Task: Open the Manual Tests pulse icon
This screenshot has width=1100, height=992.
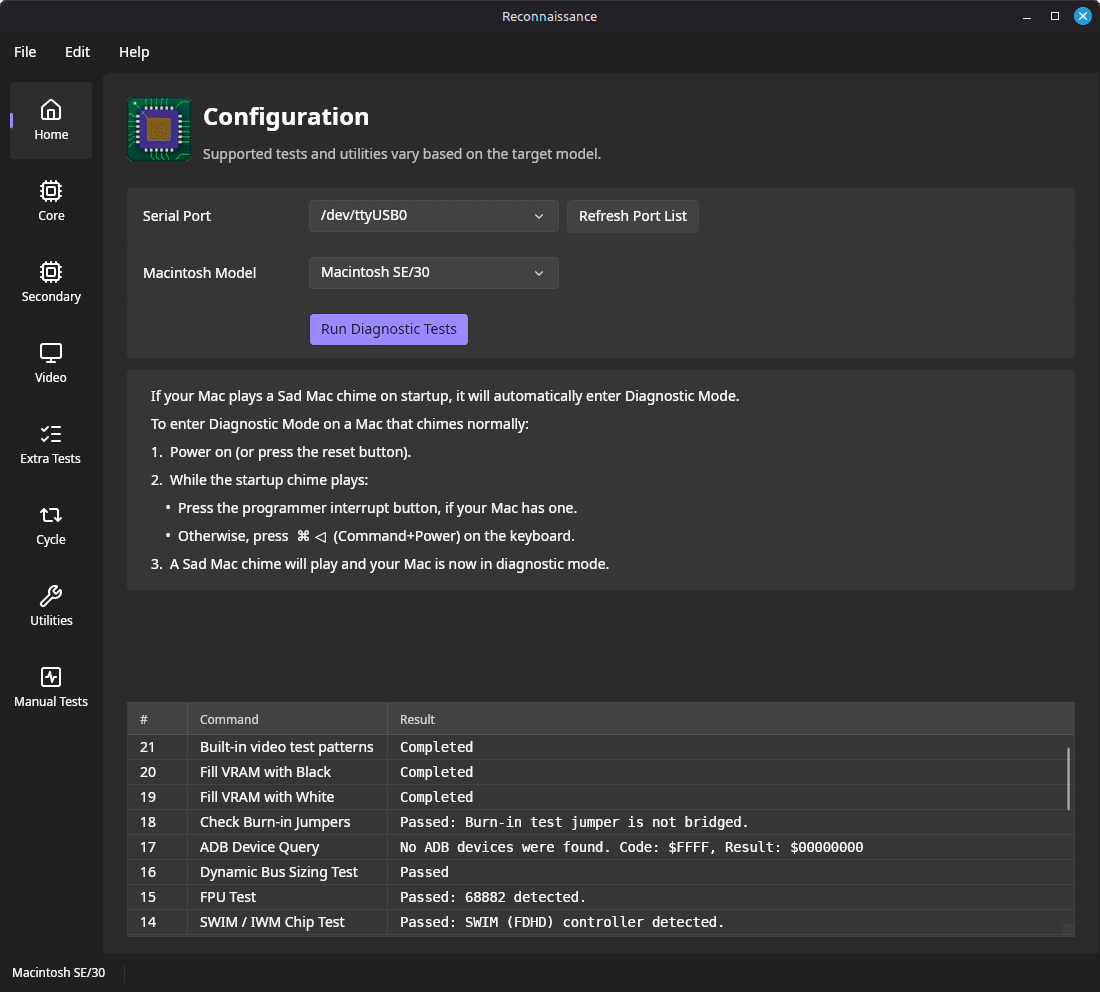Action: pos(51,687)
